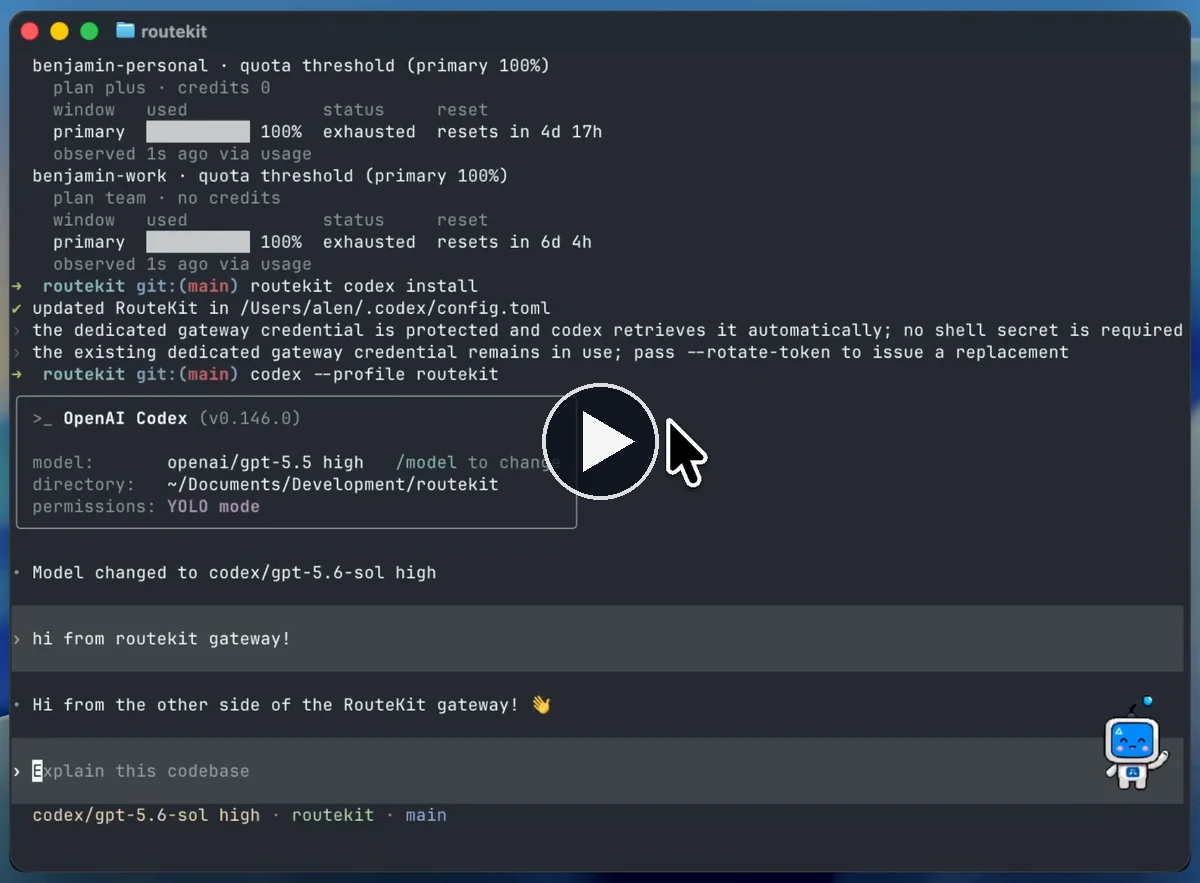
Task: Click 'plan team · no credits' line
Action: tap(167, 198)
